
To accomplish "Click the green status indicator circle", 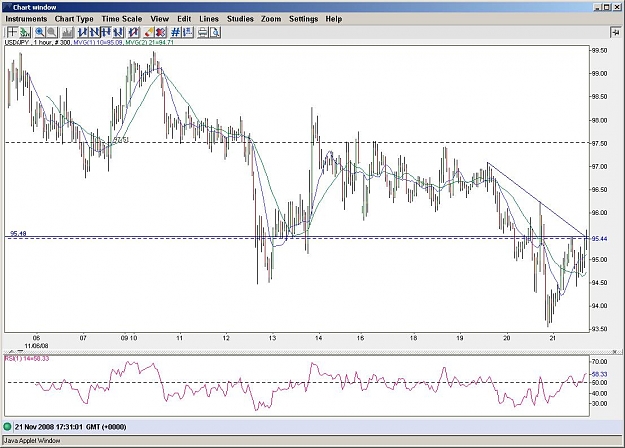I will (7, 427).
